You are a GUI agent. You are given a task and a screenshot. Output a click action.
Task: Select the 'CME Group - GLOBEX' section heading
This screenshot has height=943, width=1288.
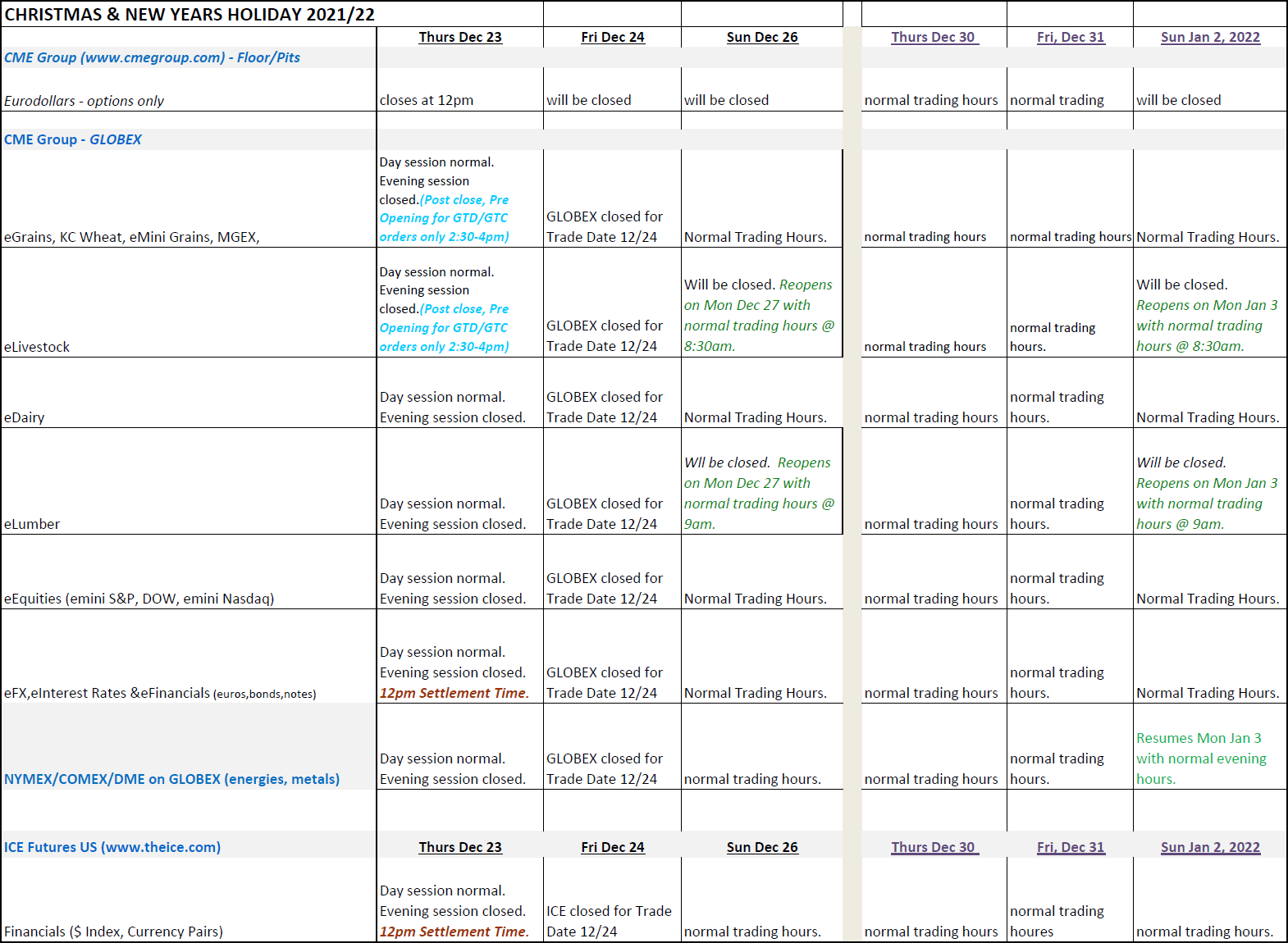pos(73,139)
